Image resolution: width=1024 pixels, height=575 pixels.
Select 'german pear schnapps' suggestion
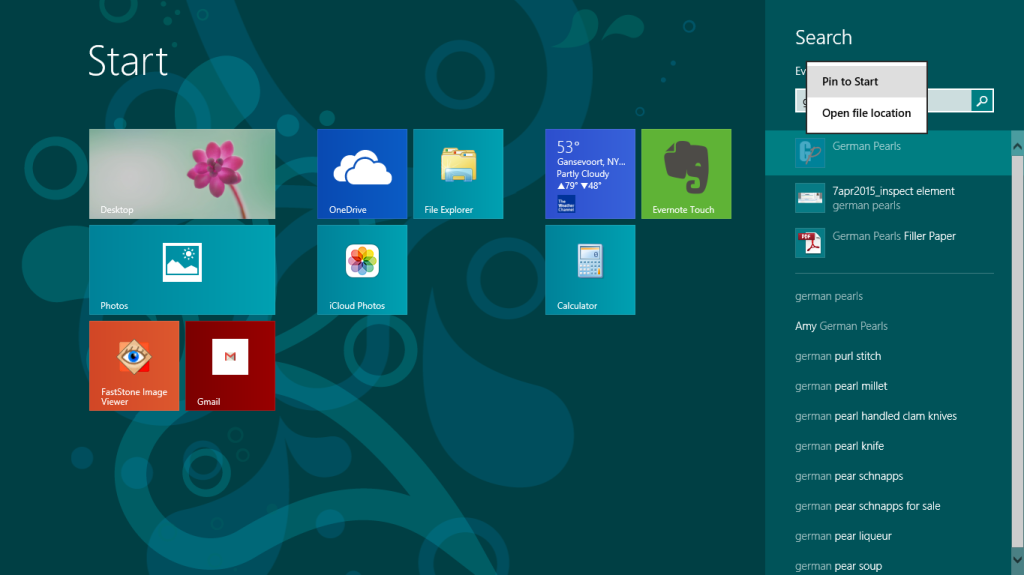pos(849,476)
